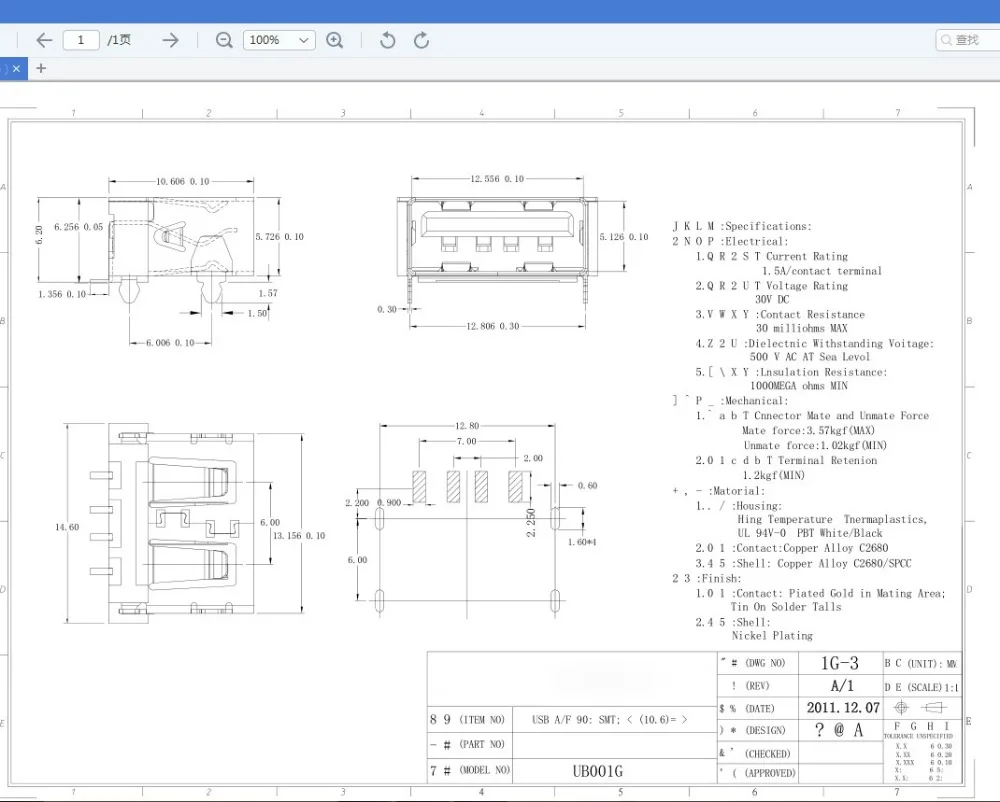Rotate page counterclockwise
Screen dimensions: 1000x802
coord(387,40)
